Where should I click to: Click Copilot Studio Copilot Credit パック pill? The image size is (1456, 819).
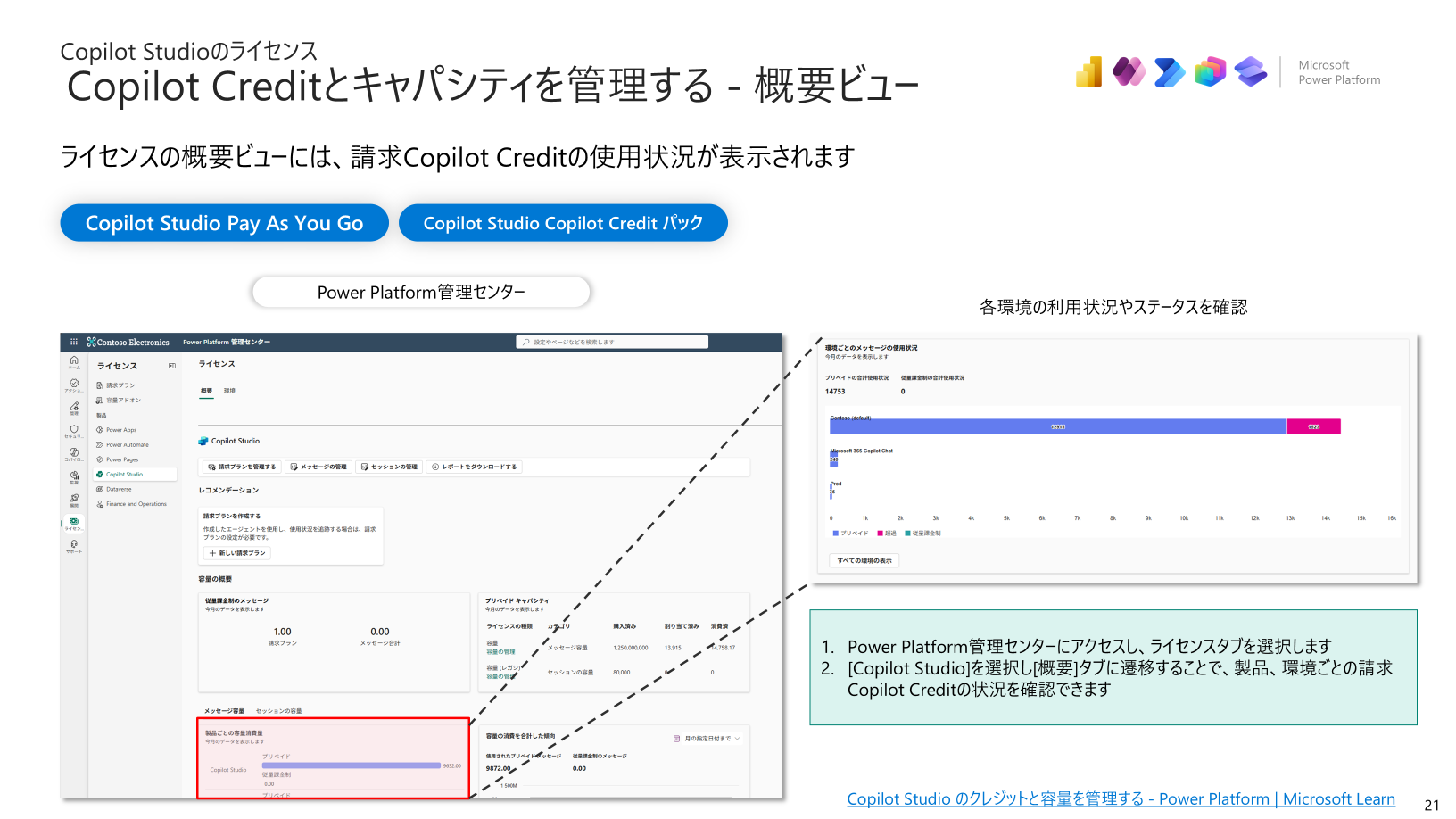[x=563, y=223]
